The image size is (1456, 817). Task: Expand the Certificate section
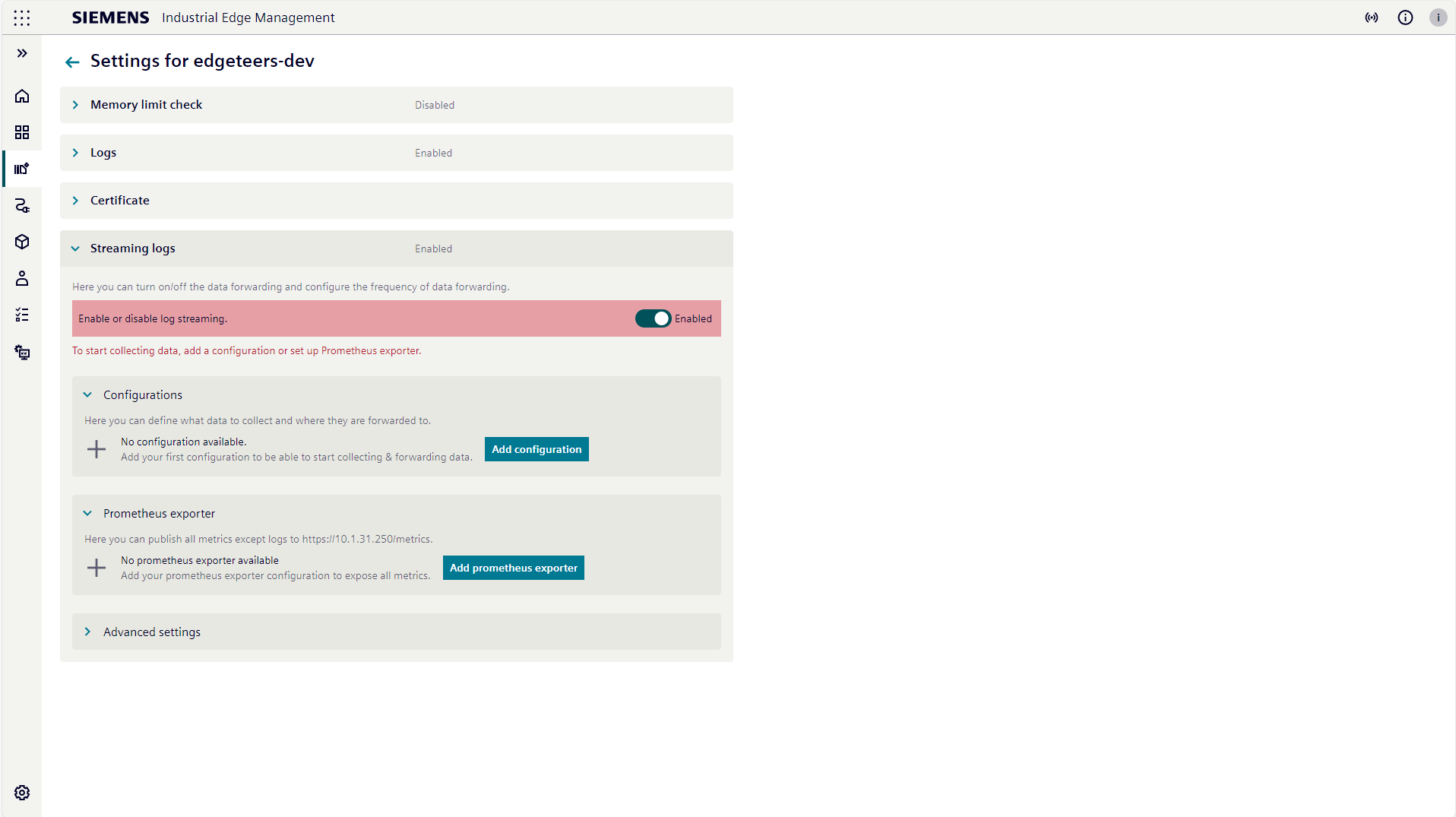click(397, 201)
